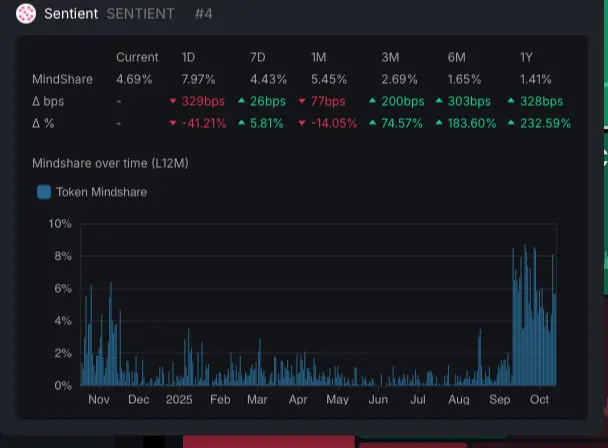Click the Mindshare over time (L12M) heading
The width and height of the screenshot is (608, 448).
(110, 163)
